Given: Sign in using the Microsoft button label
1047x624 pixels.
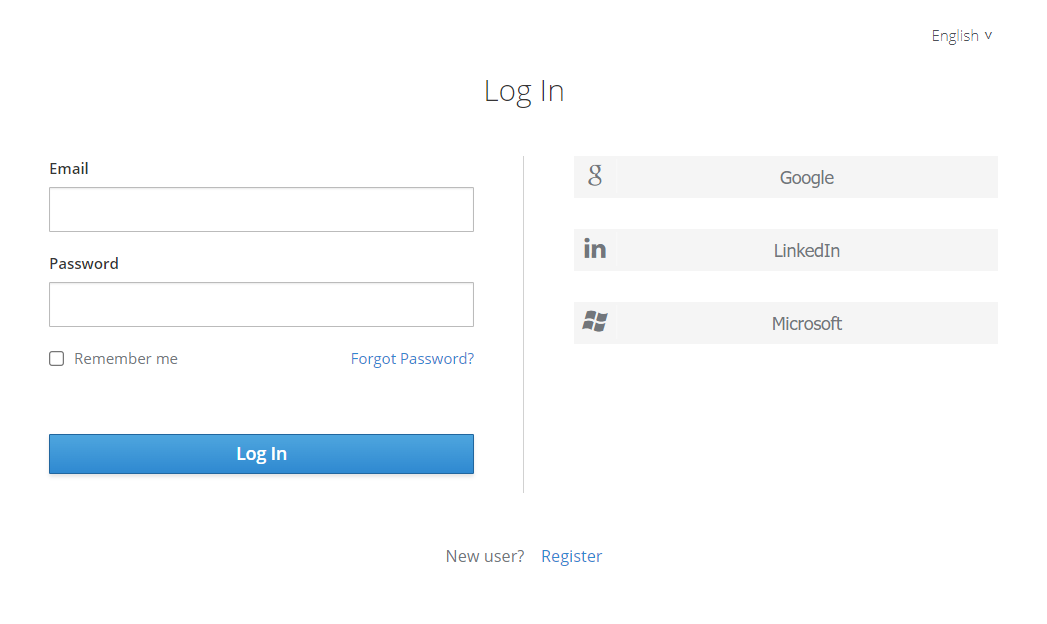Looking at the screenshot, I should click(806, 324).
